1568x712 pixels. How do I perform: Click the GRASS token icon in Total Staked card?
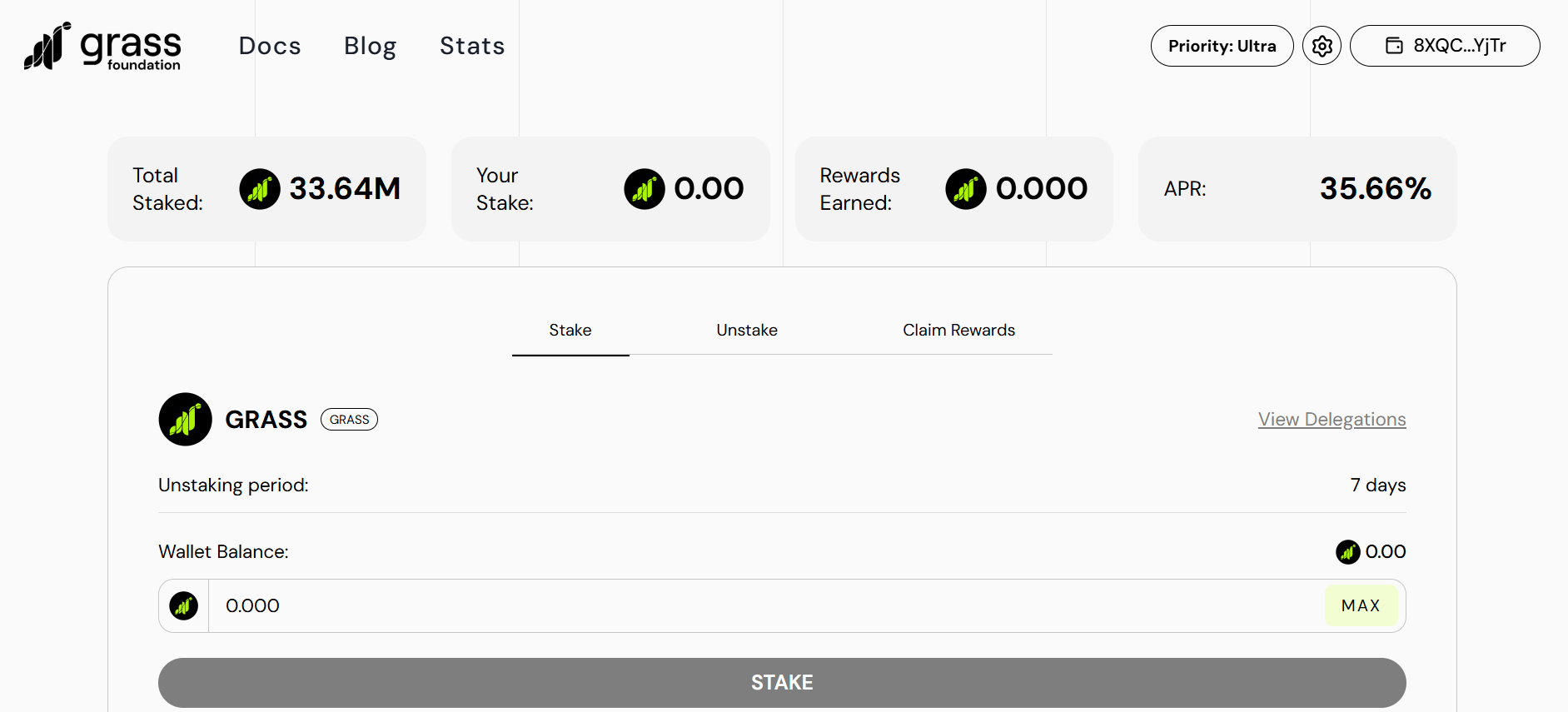click(x=260, y=189)
